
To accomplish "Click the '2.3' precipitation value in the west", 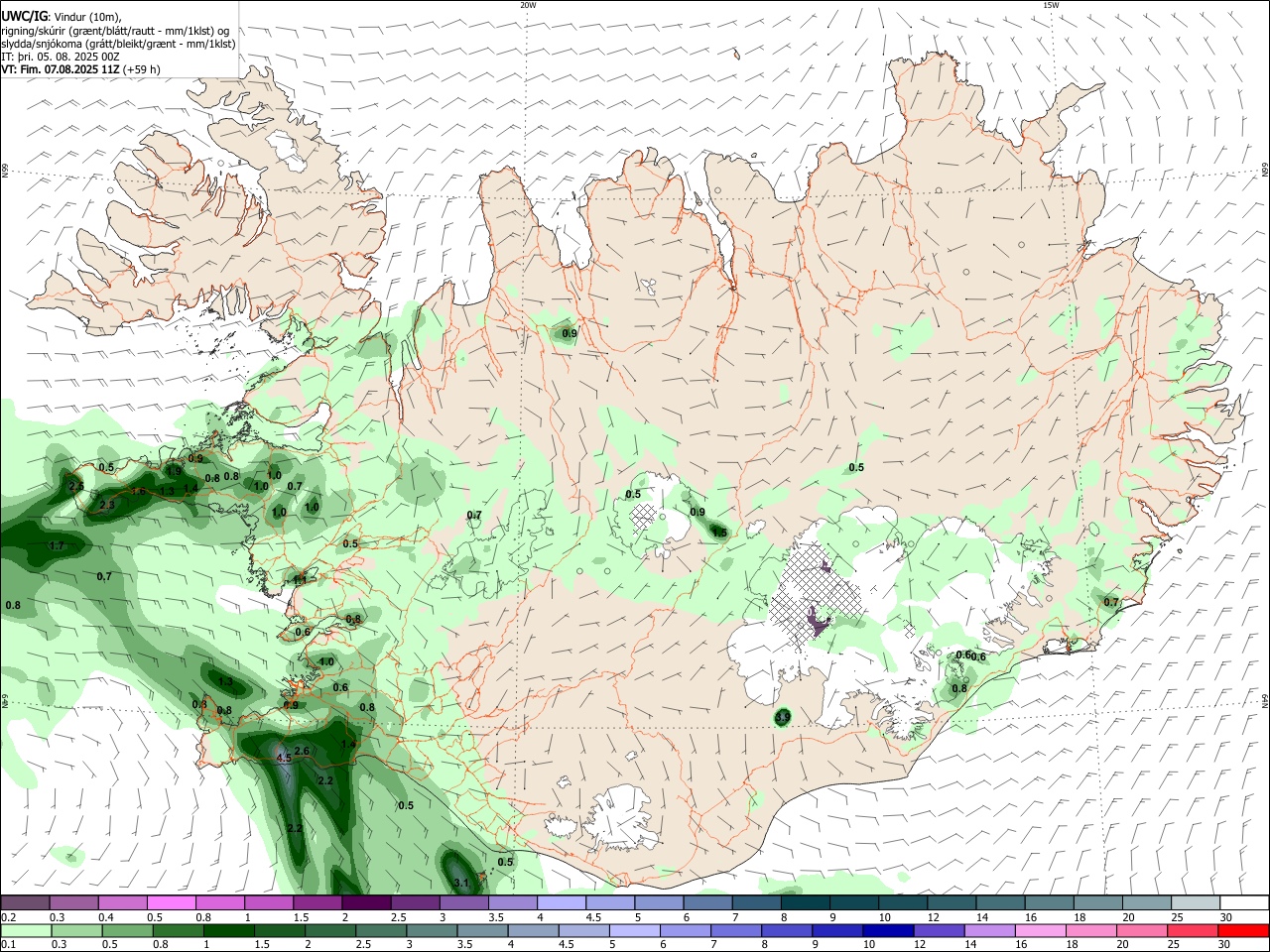I will 107,506.
